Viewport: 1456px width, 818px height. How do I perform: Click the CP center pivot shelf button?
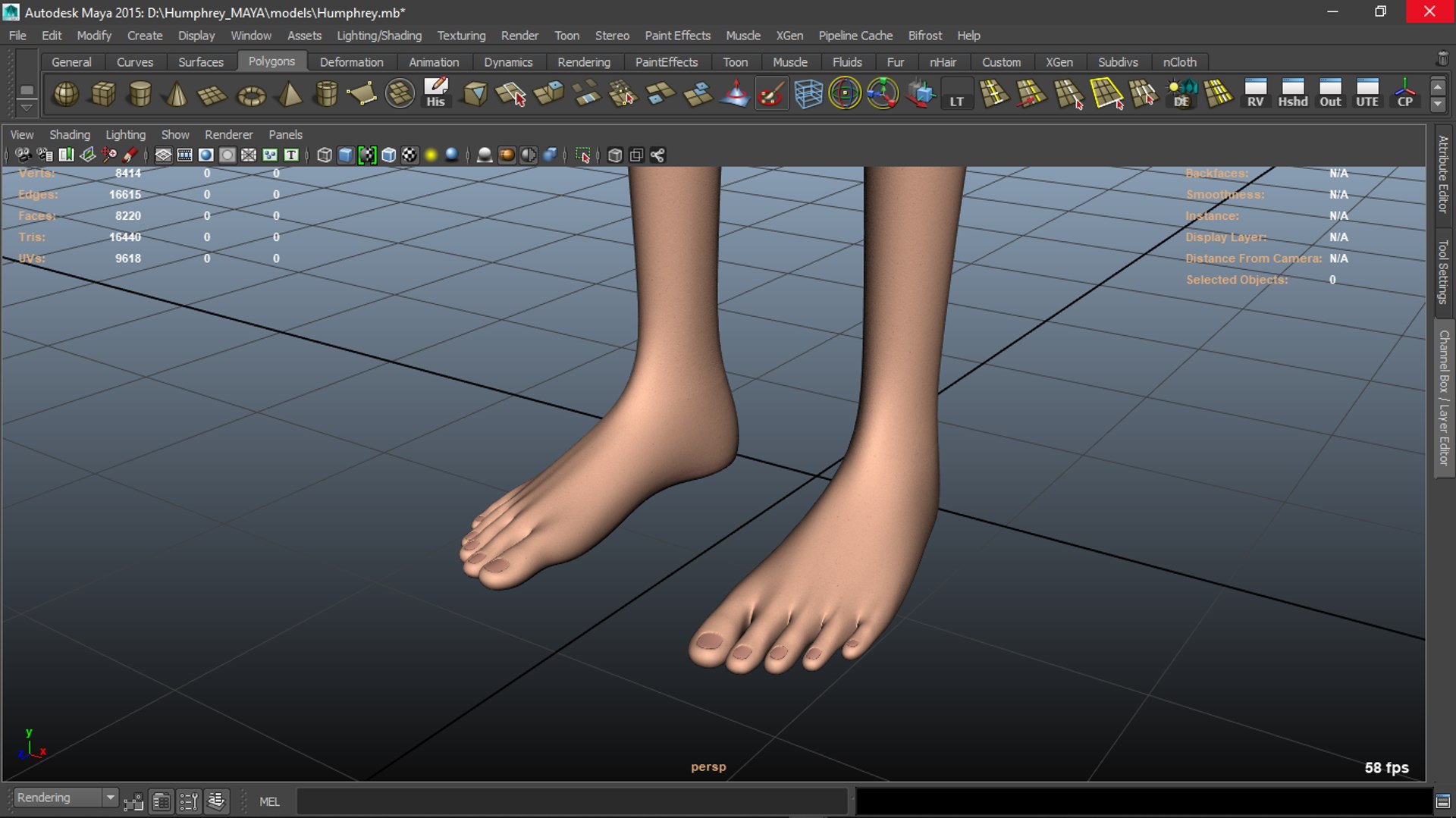(x=1404, y=94)
